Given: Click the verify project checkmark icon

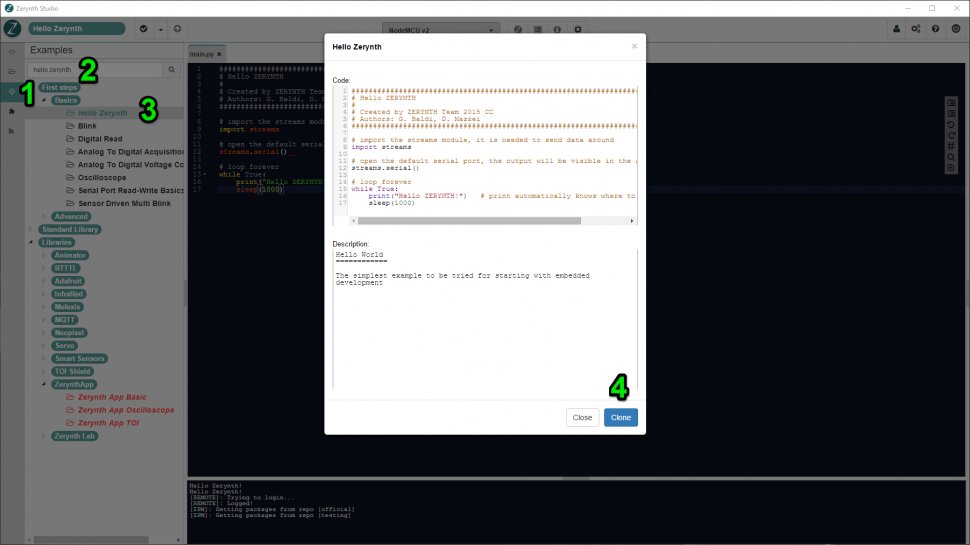Looking at the screenshot, I should pos(144,29).
